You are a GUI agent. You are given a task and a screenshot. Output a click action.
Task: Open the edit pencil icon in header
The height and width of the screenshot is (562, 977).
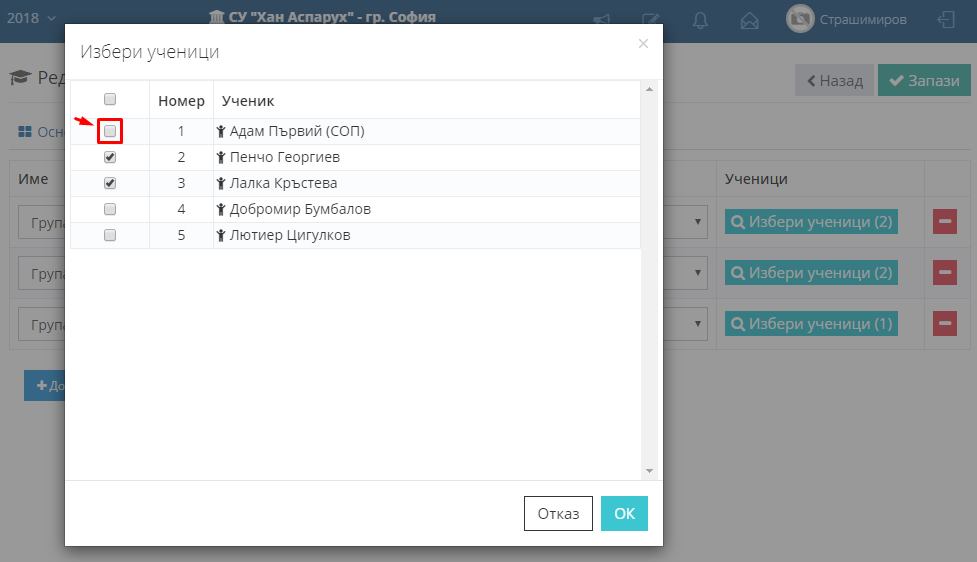pos(651,20)
